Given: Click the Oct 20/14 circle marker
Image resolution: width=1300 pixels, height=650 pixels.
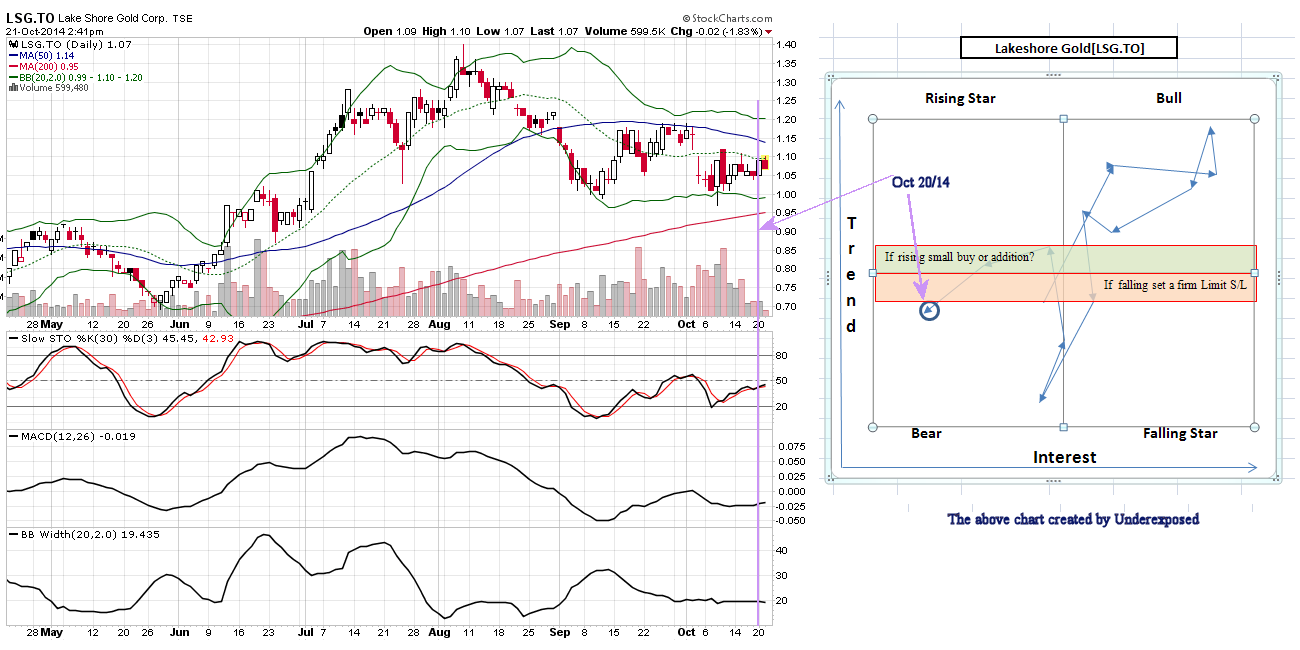Looking at the screenshot, I should [x=930, y=311].
